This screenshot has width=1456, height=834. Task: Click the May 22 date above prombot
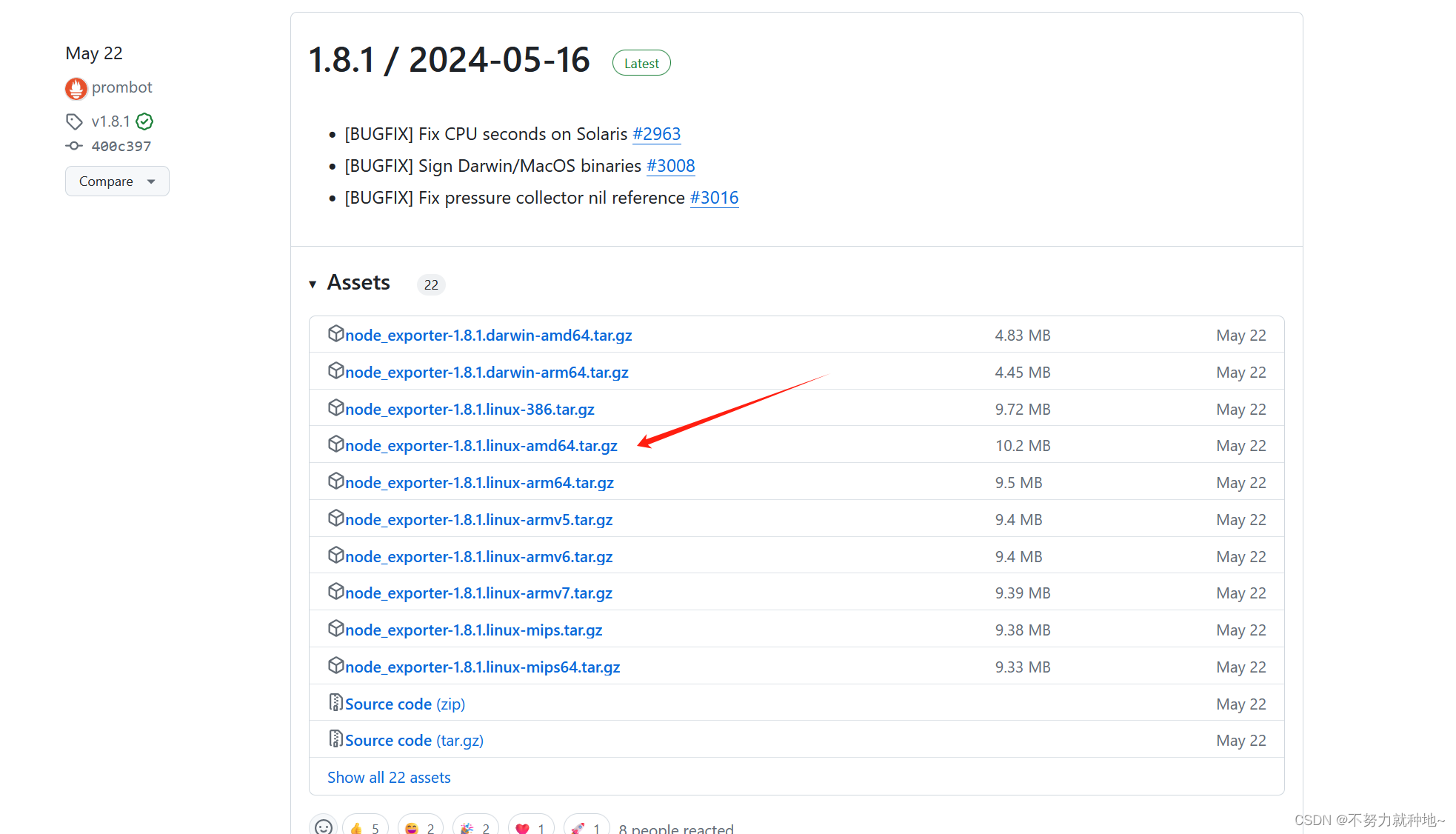(x=94, y=53)
